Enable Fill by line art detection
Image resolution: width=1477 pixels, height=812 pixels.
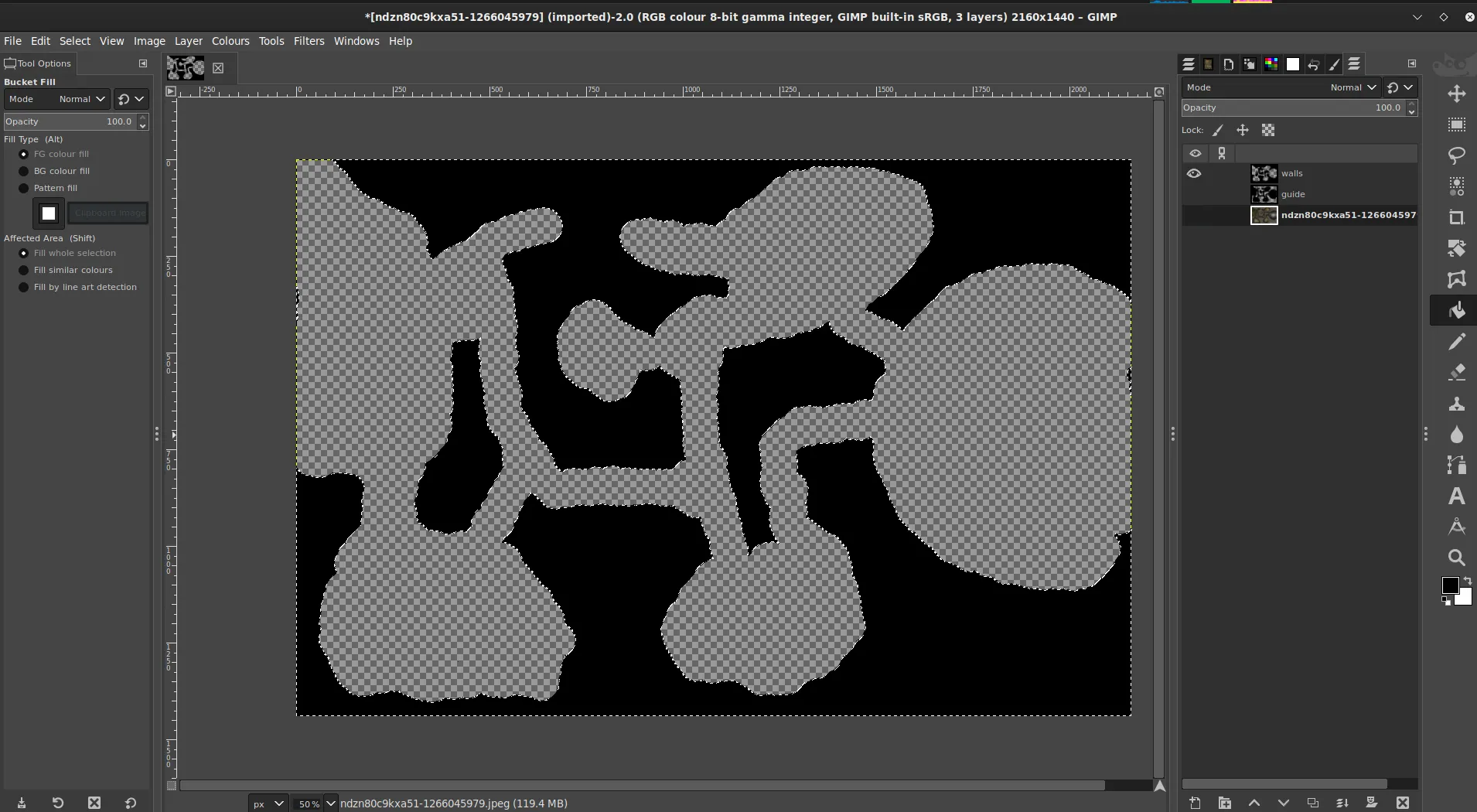[x=24, y=287]
